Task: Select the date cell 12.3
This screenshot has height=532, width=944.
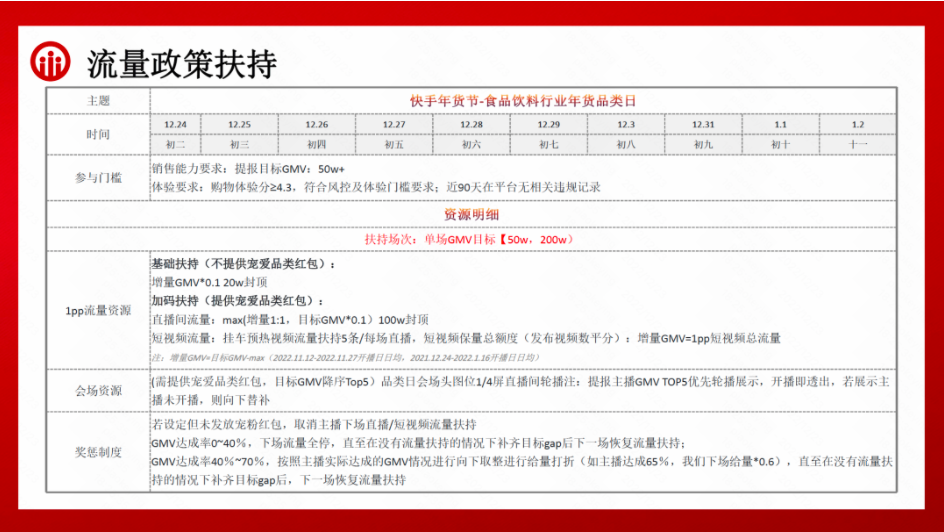Action: click(x=626, y=125)
